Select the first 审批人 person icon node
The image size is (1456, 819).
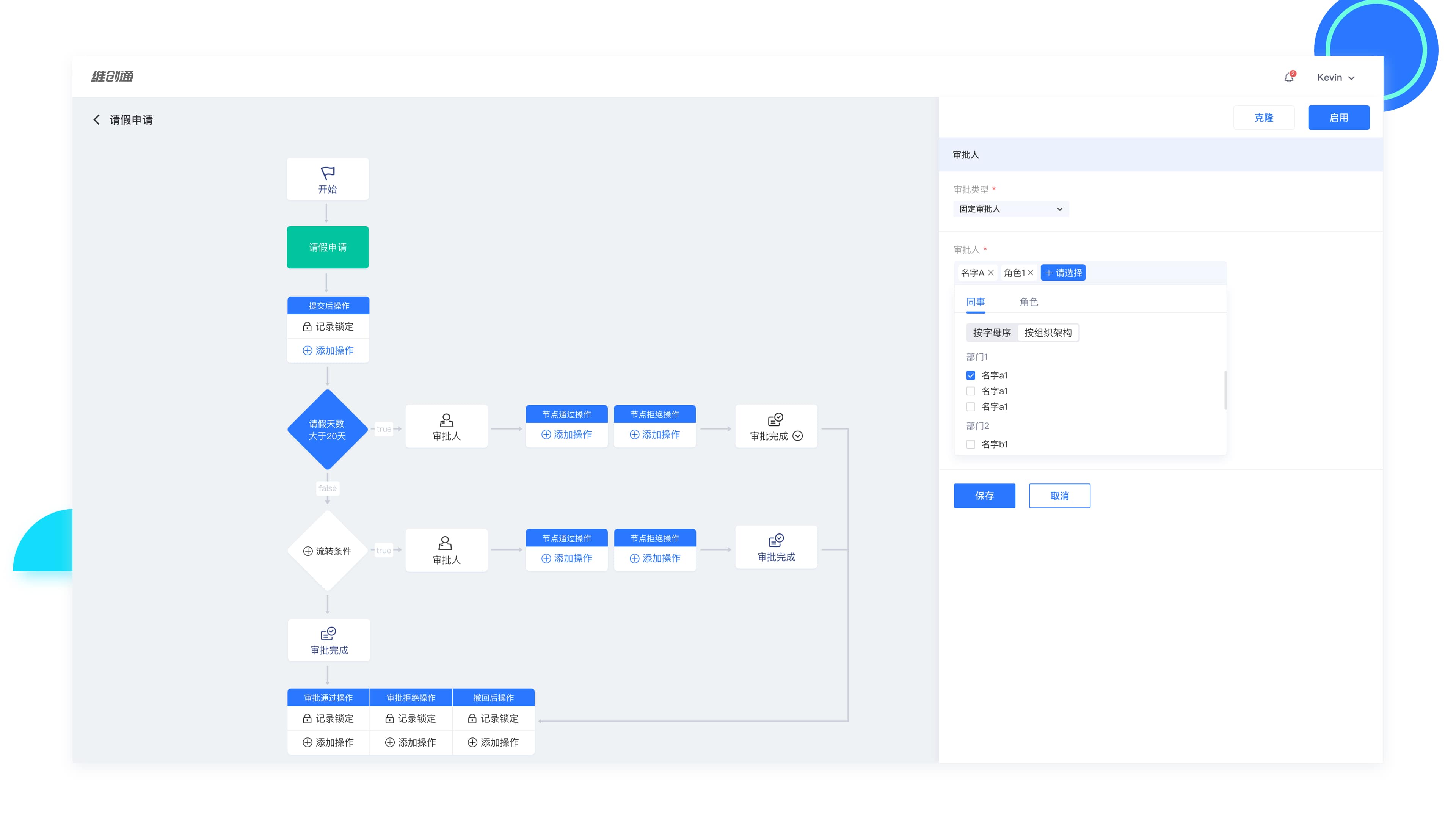(447, 420)
